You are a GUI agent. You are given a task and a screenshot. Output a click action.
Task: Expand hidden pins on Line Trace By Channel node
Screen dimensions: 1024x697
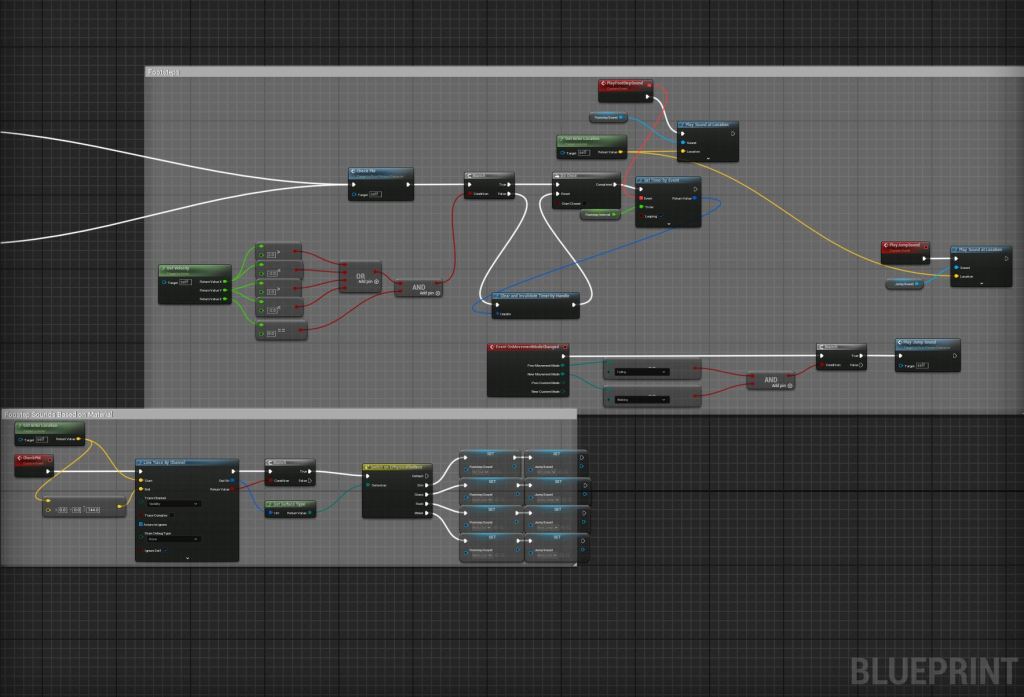coord(187,558)
